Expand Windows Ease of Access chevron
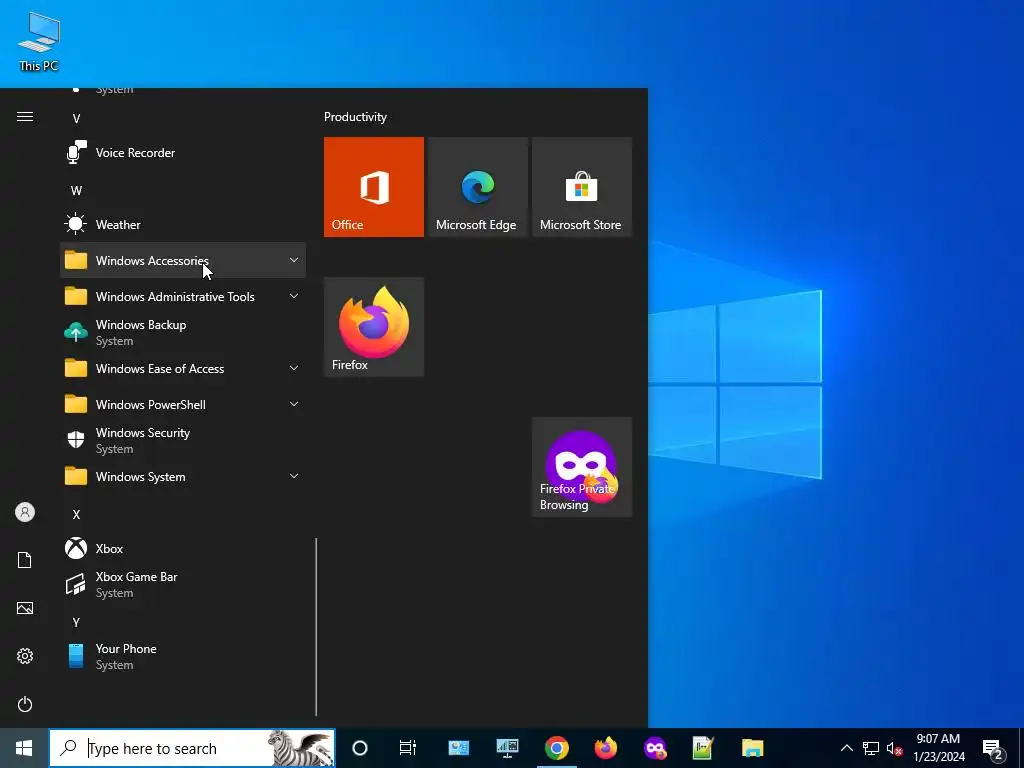This screenshot has height=768, width=1024. (x=294, y=368)
